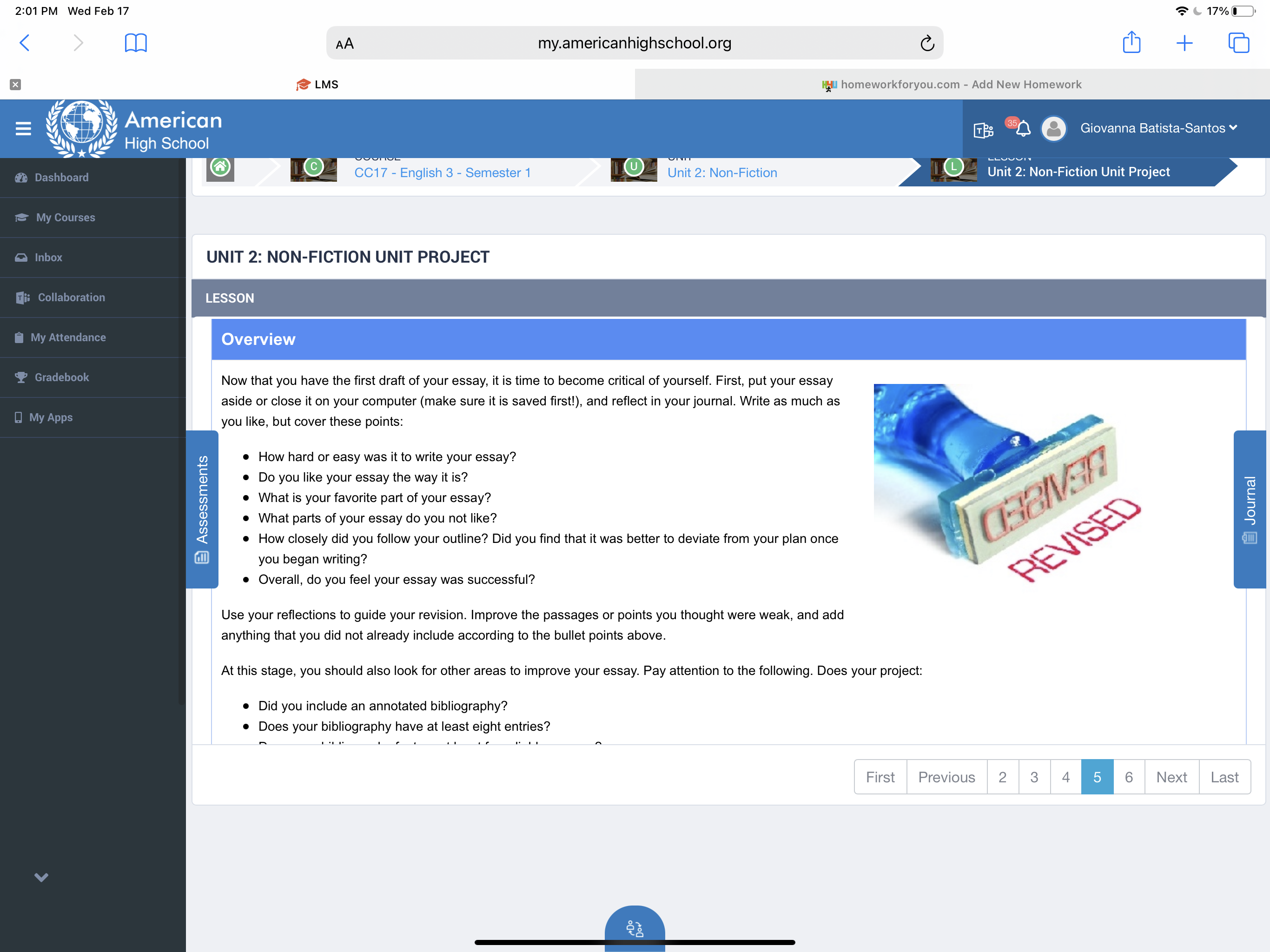
Task: Expand the Assessments side panel
Action: 202,509
